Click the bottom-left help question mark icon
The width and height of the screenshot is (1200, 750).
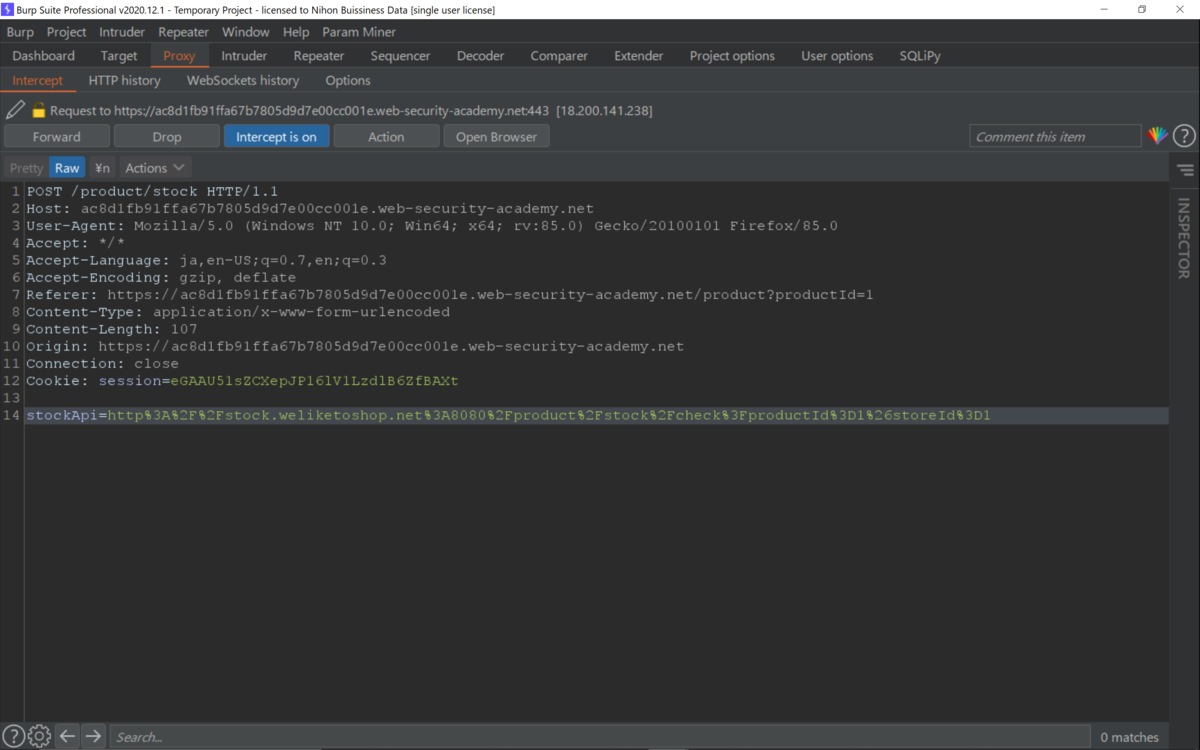[14, 736]
